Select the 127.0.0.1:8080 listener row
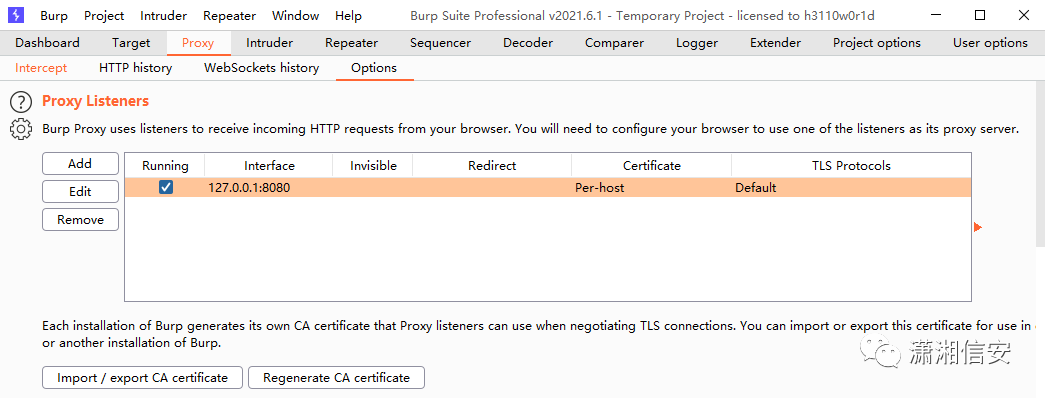This screenshot has width=1045, height=398. [x=548, y=188]
